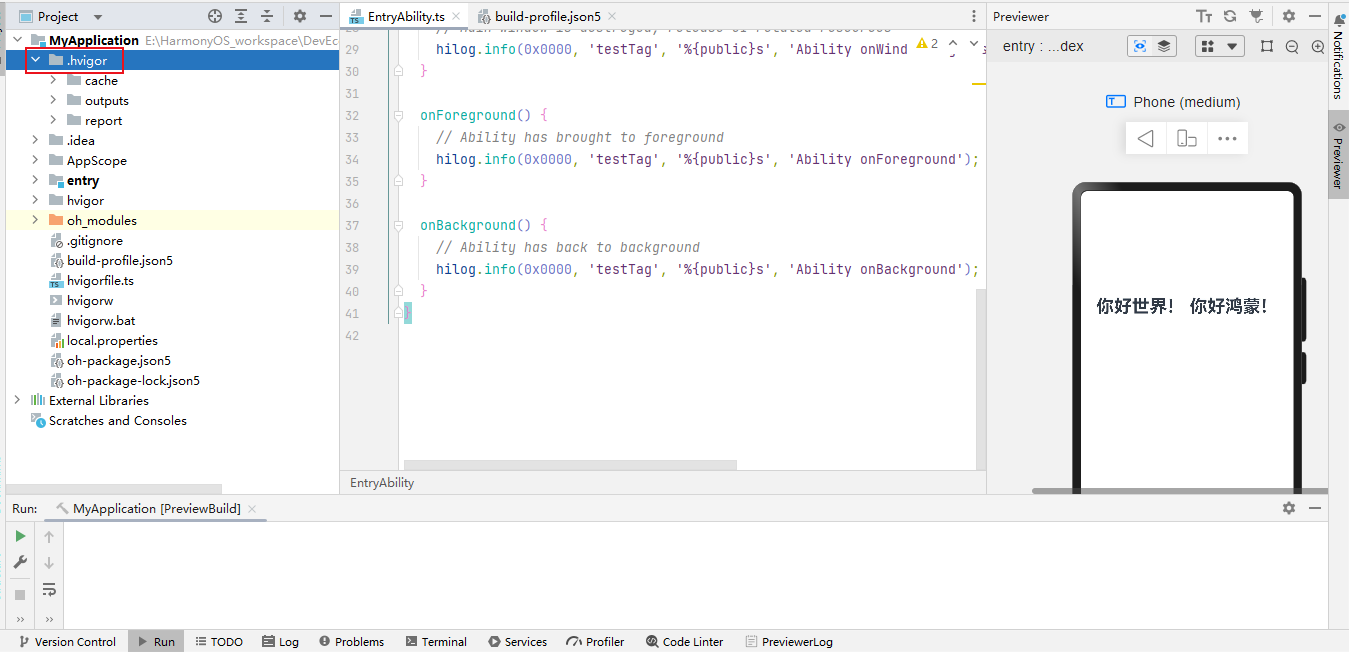Image resolution: width=1349 pixels, height=652 pixels.
Task: Close the build-profile.json5 tab
Action: (x=611, y=16)
